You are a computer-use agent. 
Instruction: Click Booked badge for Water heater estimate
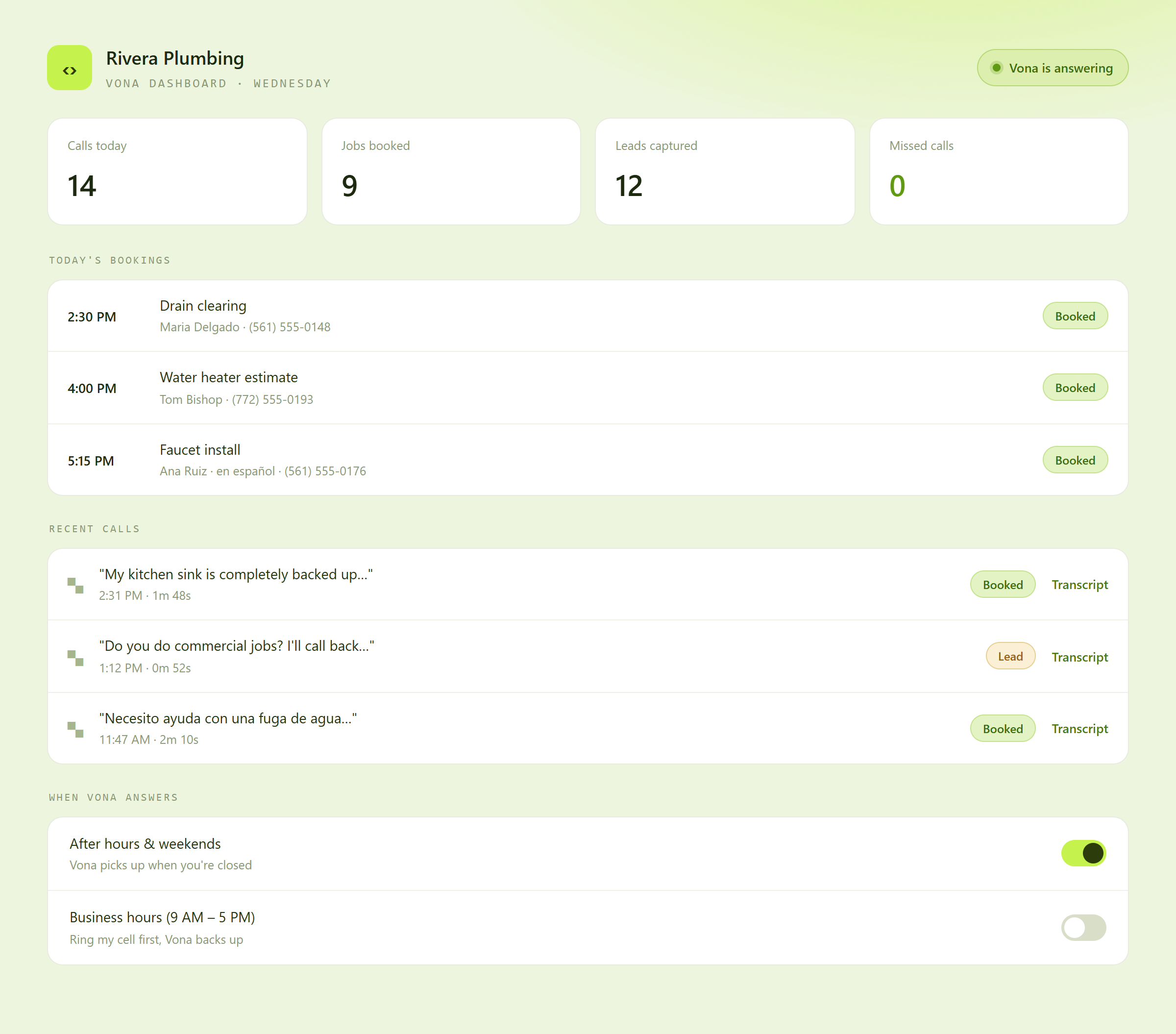pyautogui.click(x=1075, y=388)
